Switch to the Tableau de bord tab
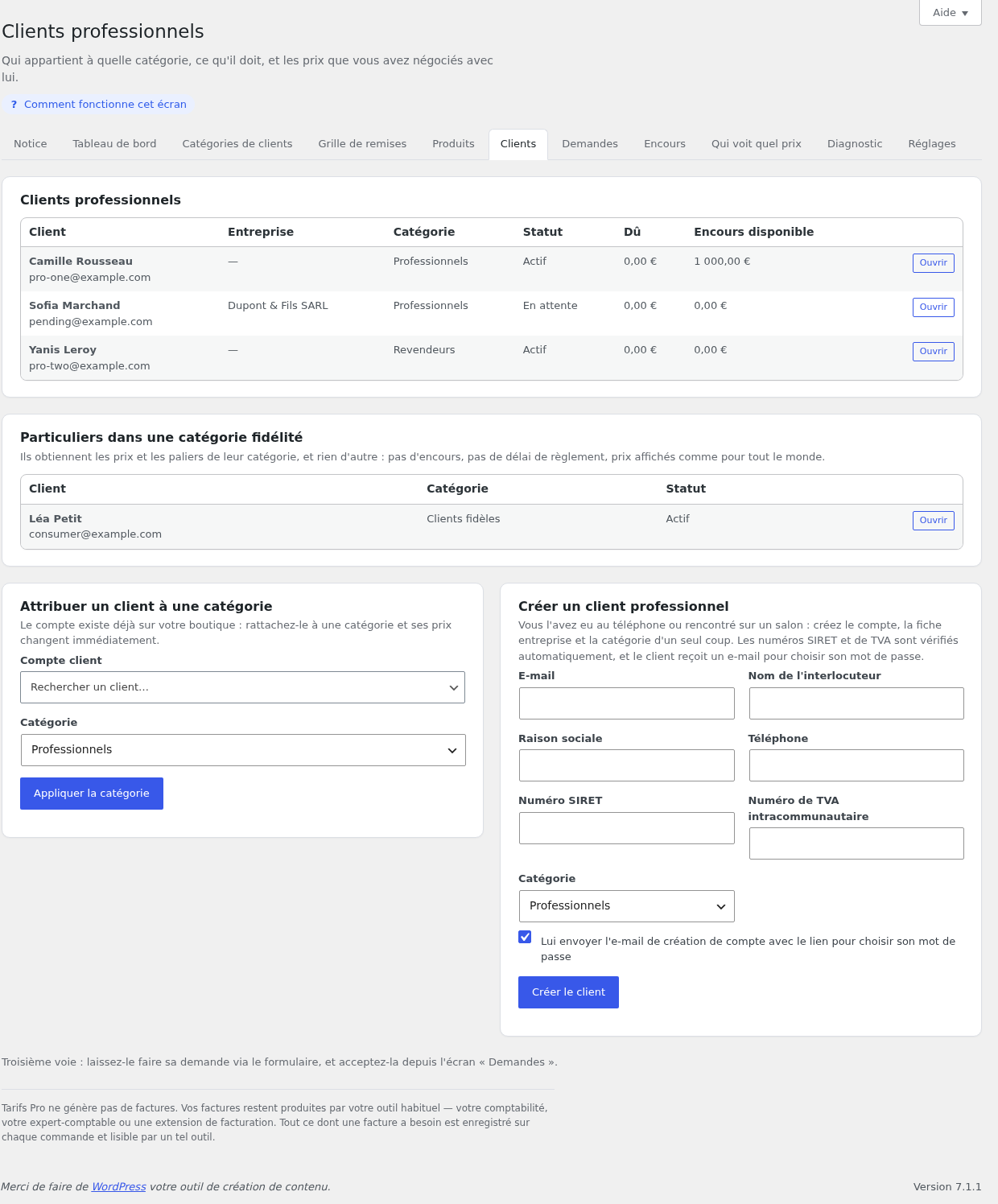The width and height of the screenshot is (998, 1204). pos(115,144)
